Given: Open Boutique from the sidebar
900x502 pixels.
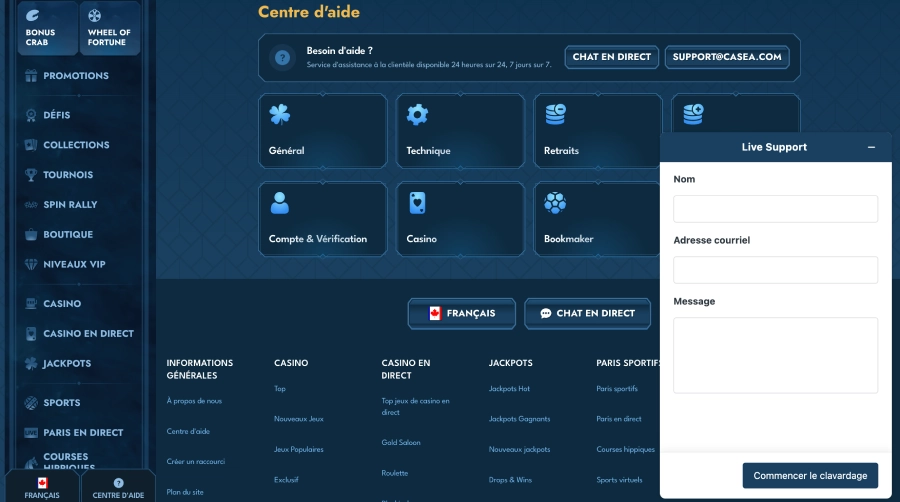Looking at the screenshot, I should [68, 234].
